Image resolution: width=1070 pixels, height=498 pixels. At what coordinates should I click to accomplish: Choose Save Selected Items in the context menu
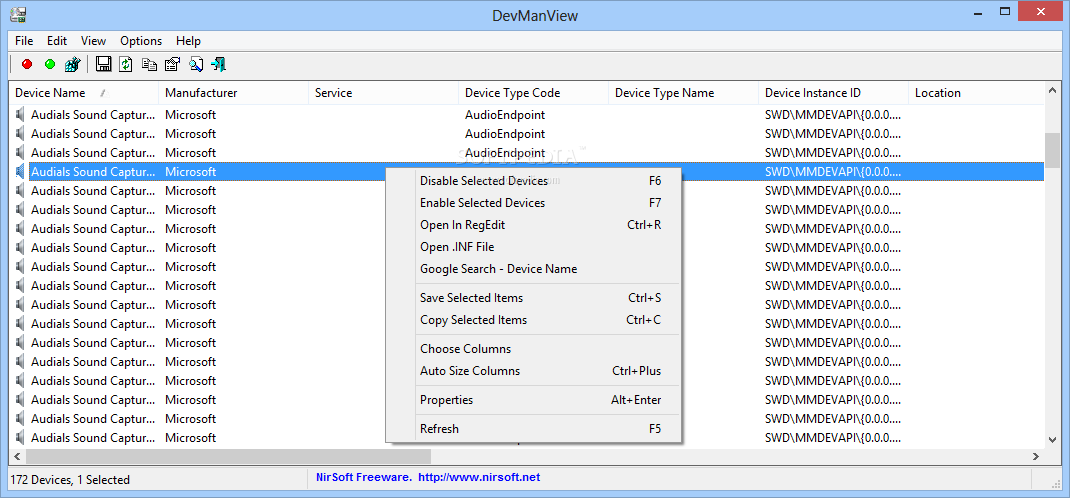(x=534, y=297)
